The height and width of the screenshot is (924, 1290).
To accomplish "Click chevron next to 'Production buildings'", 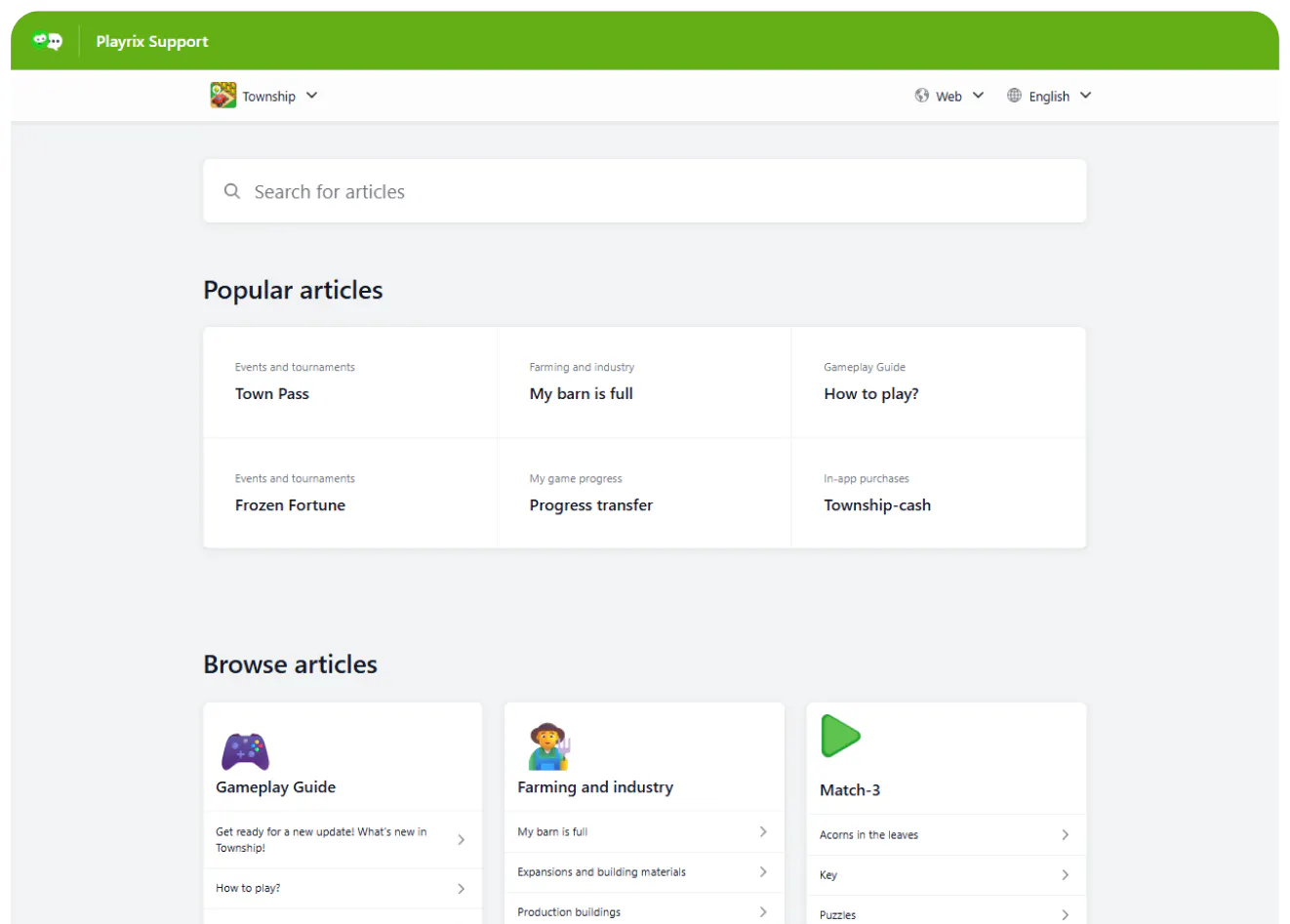I will pos(763,912).
